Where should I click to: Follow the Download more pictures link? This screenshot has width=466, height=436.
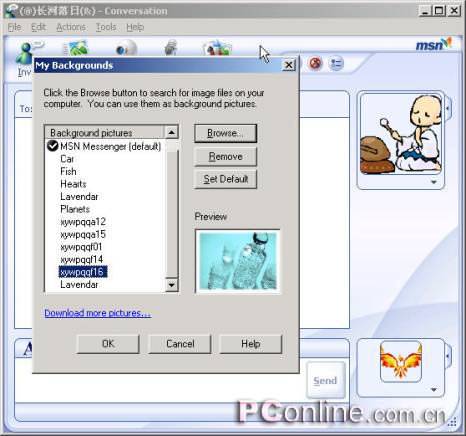point(97,313)
